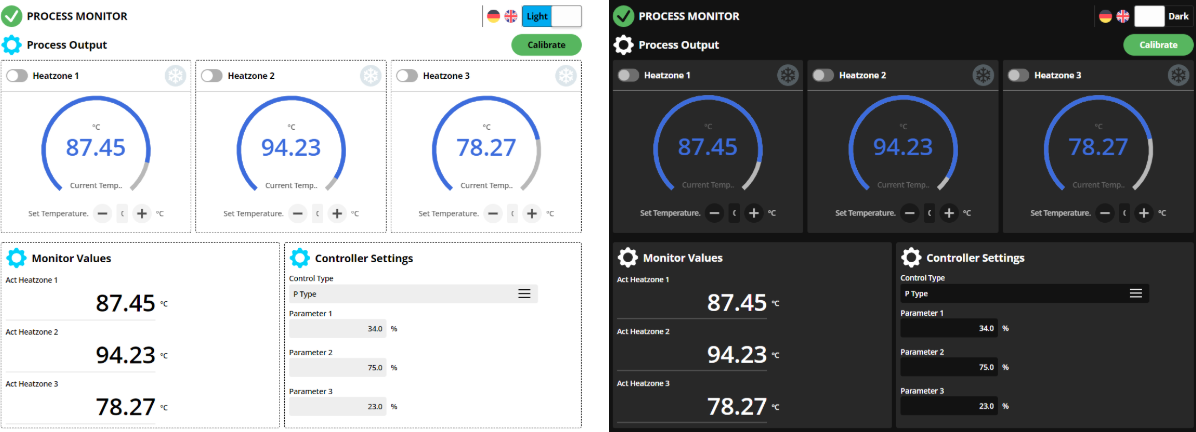
Task: Click Process Output gear icon in dark panel
Action: tap(624, 44)
